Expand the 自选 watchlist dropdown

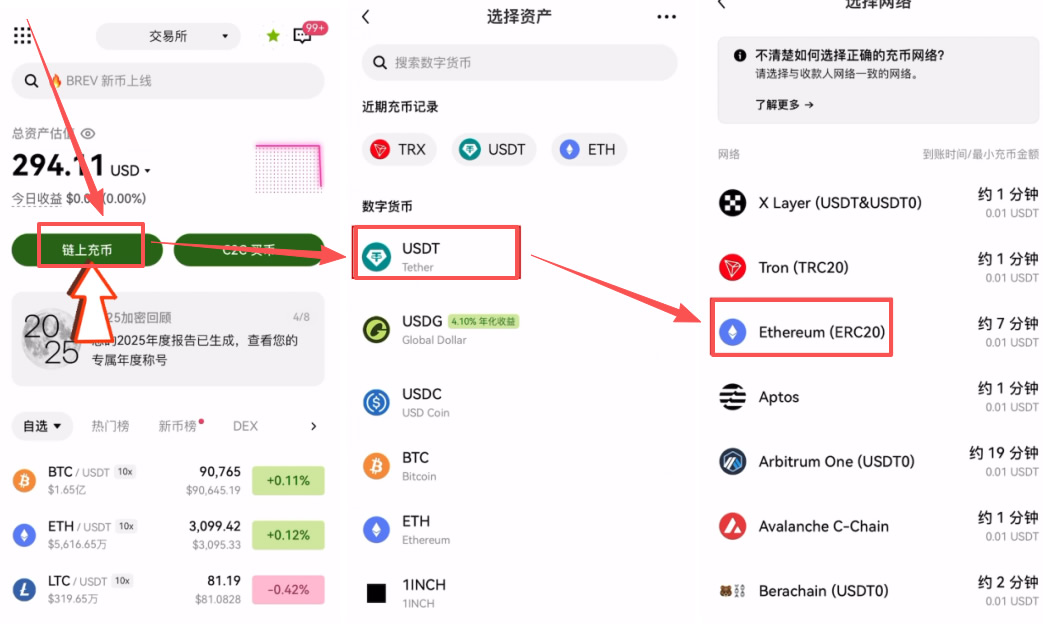pos(42,426)
